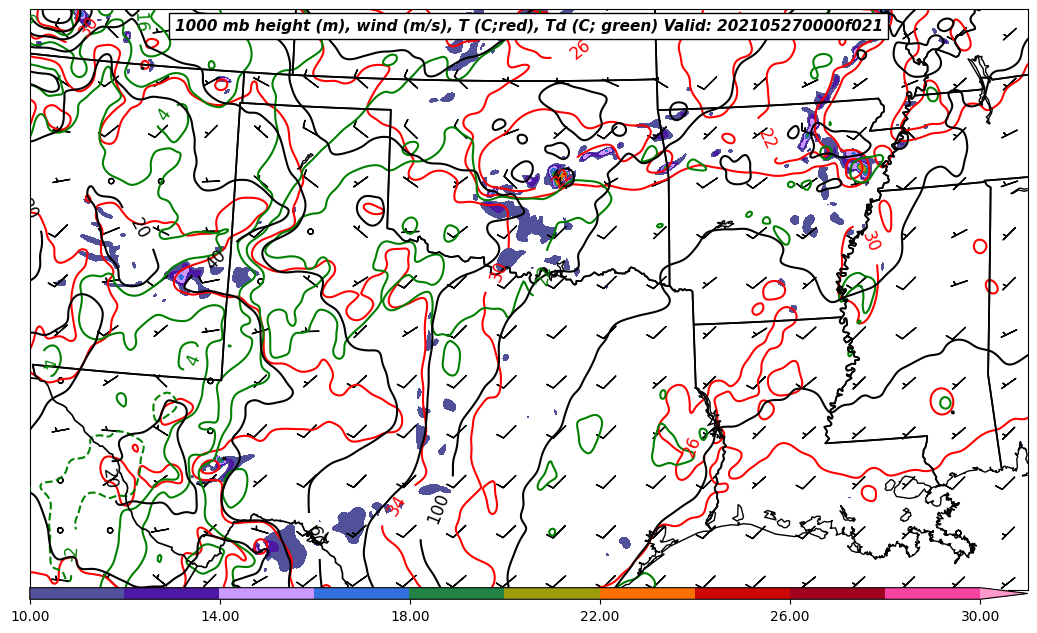This screenshot has width=1037, height=633.
Task: Click the 14.00 colorbar tick label
Action: coord(220,616)
